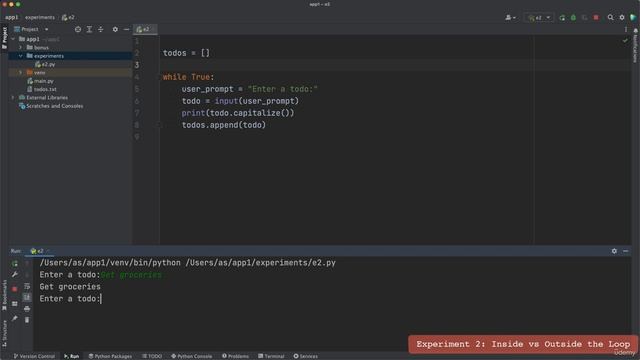Open Python Packages tool tab
This screenshot has height=360, width=640.
[110, 356]
